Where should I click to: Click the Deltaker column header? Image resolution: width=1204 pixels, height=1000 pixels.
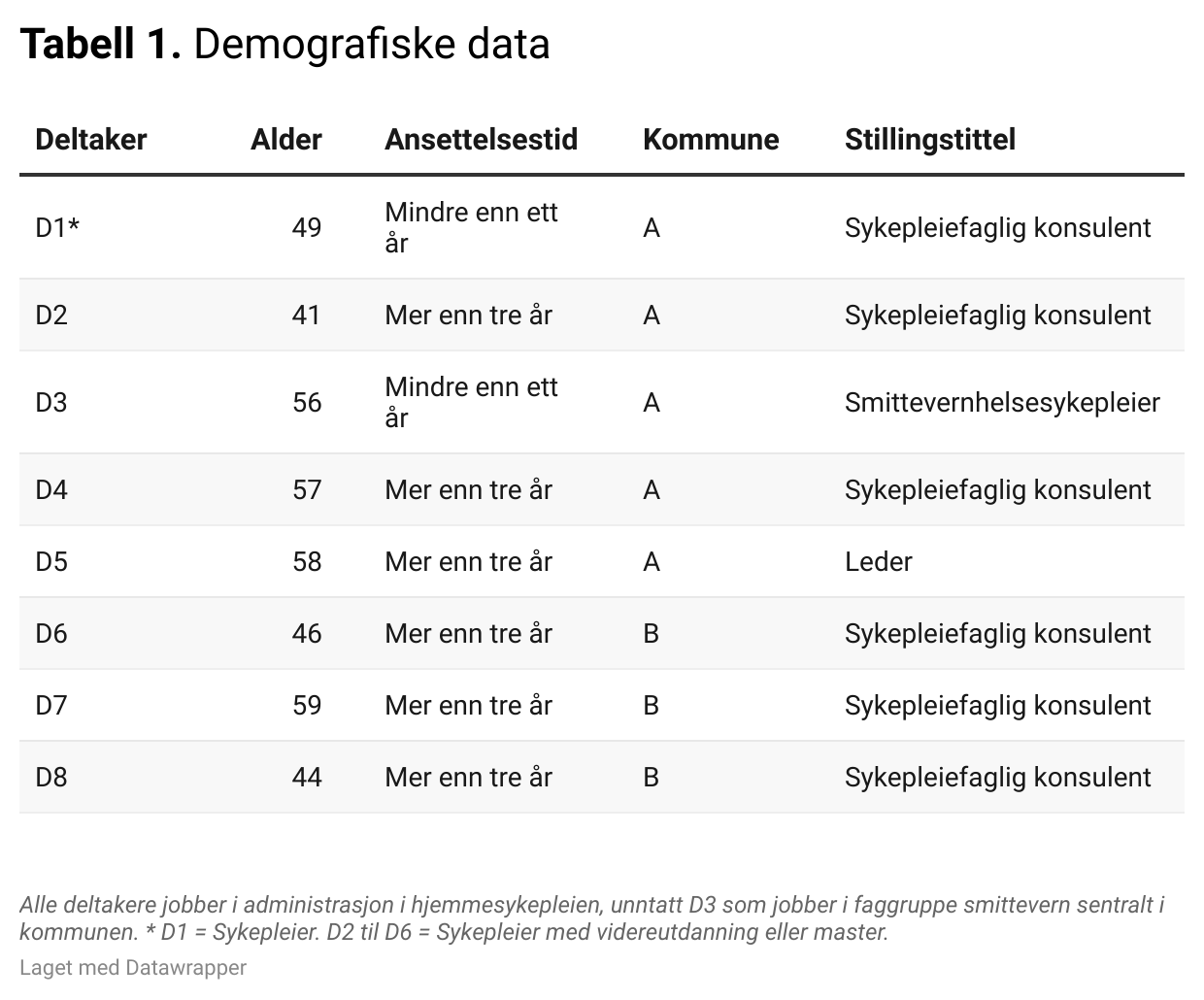click(91, 140)
